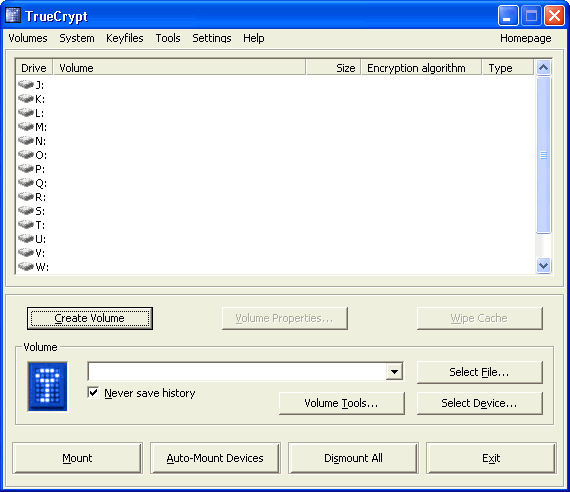Open the Keyfiles menu
570x492 pixels.
125,38
